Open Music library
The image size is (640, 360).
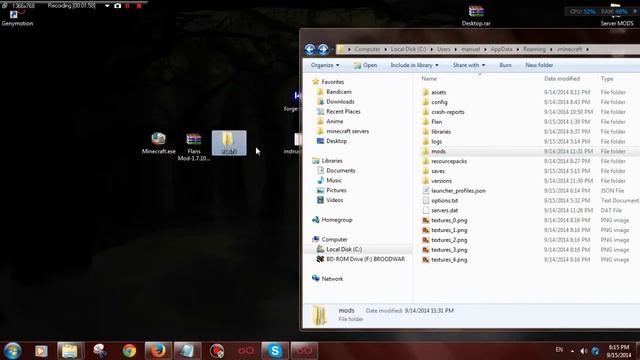click(x=329, y=180)
